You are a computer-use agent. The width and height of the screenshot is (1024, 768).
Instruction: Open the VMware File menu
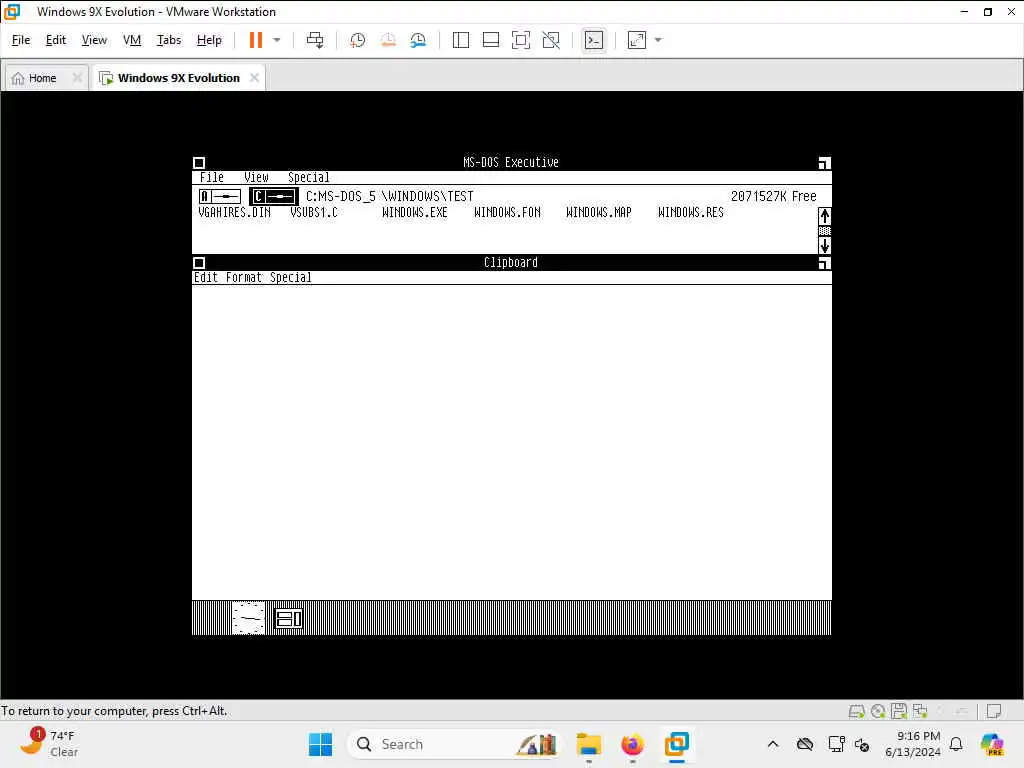pyautogui.click(x=21, y=40)
